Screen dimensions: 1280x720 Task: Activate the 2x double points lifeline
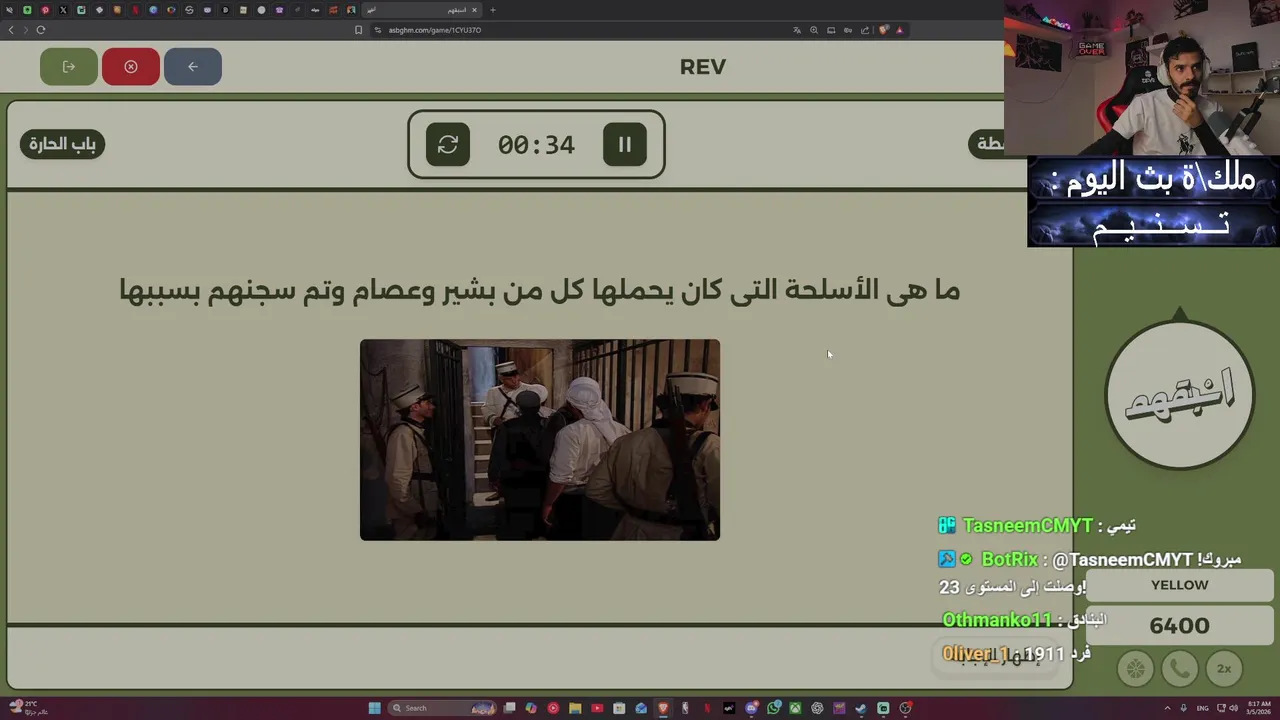click(x=1224, y=669)
